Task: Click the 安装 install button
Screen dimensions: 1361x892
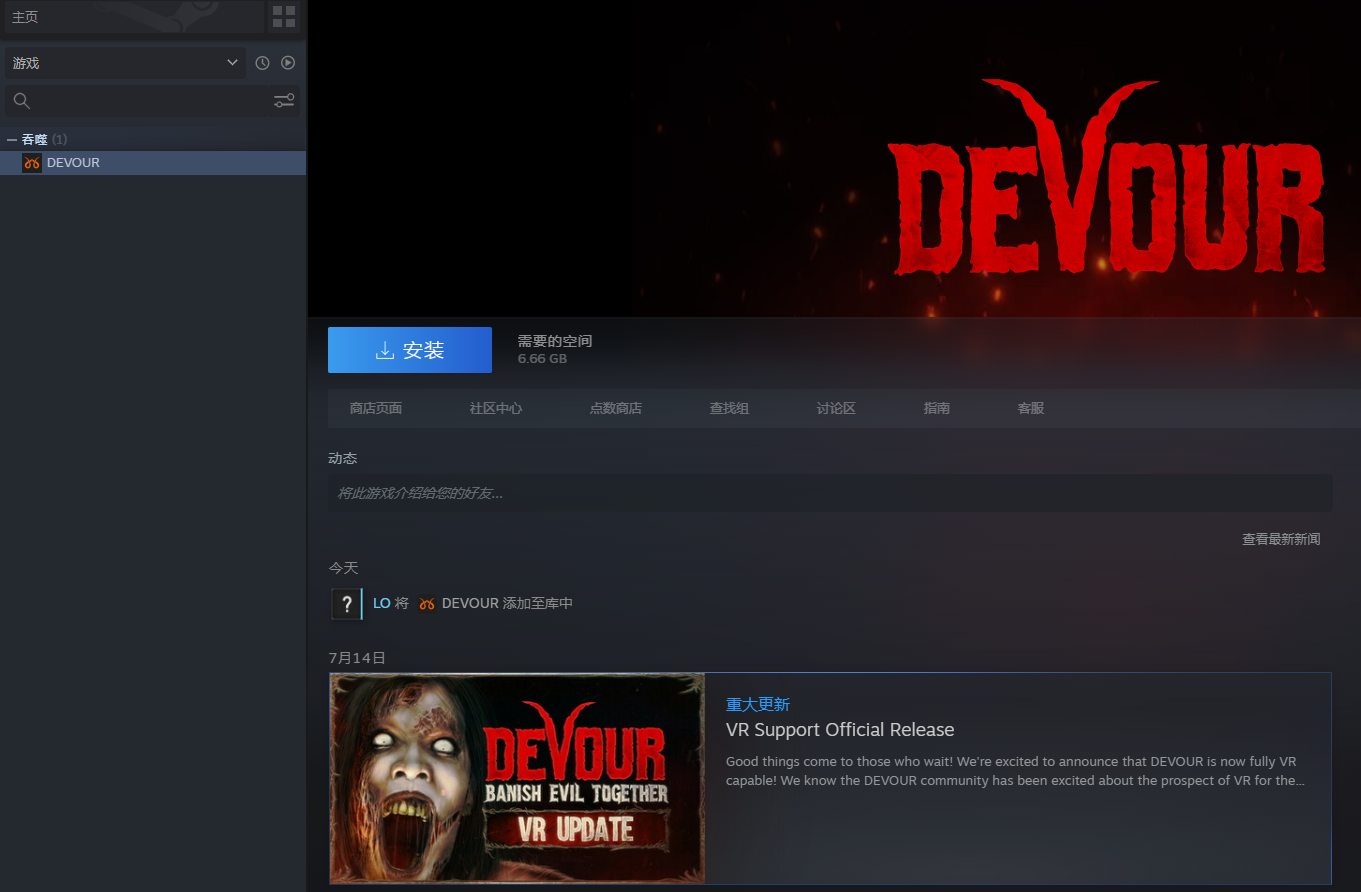Action: click(x=410, y=350)
